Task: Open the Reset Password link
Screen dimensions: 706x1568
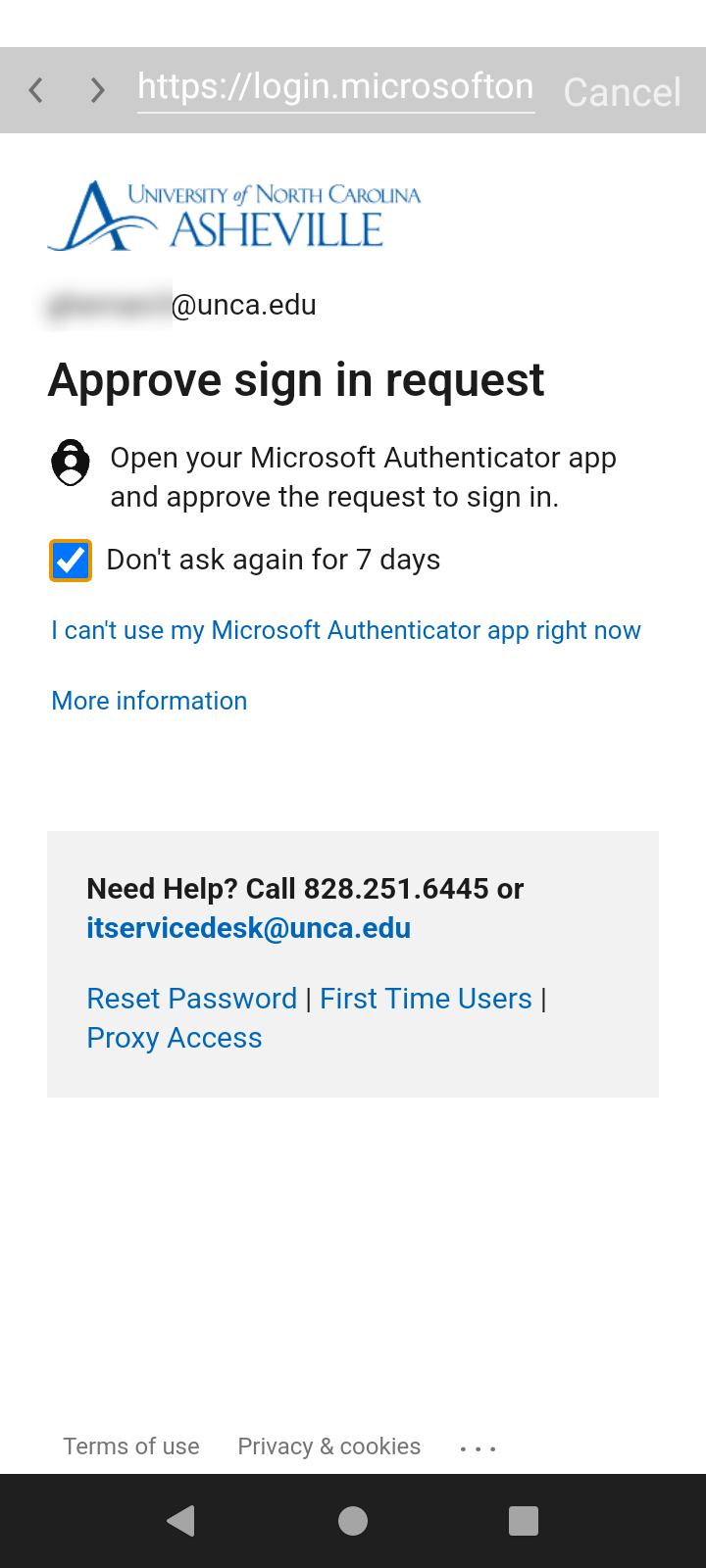Action: 192,998
